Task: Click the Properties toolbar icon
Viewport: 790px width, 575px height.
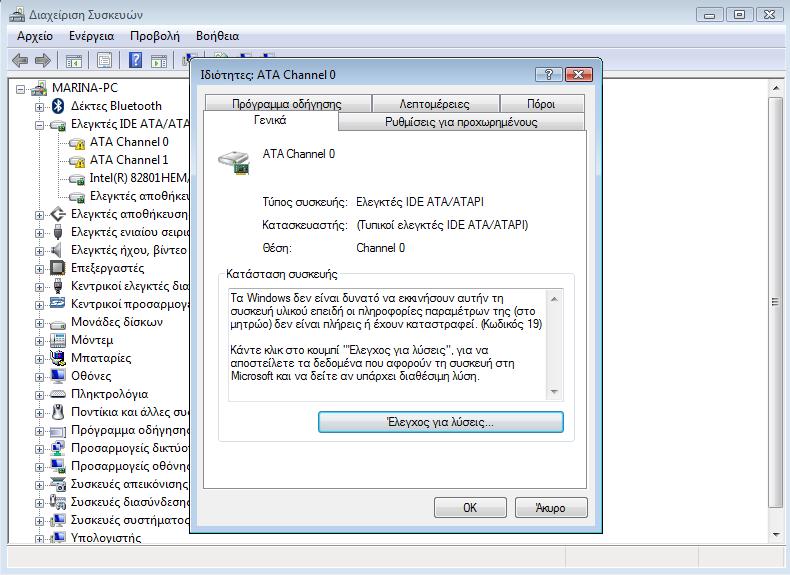Action: (104, 61)
